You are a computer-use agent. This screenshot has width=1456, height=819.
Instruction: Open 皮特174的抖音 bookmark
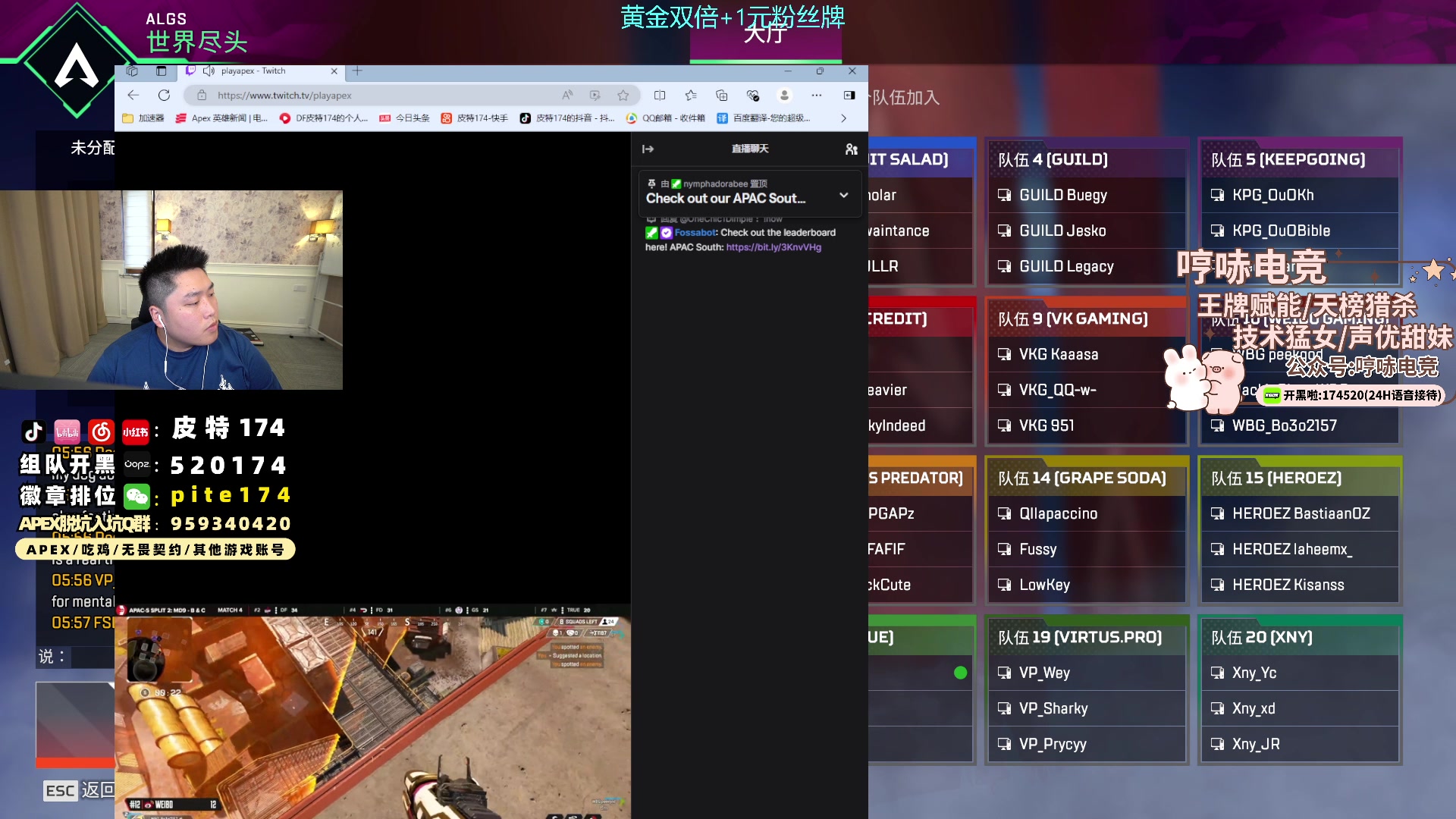point(567,118)
